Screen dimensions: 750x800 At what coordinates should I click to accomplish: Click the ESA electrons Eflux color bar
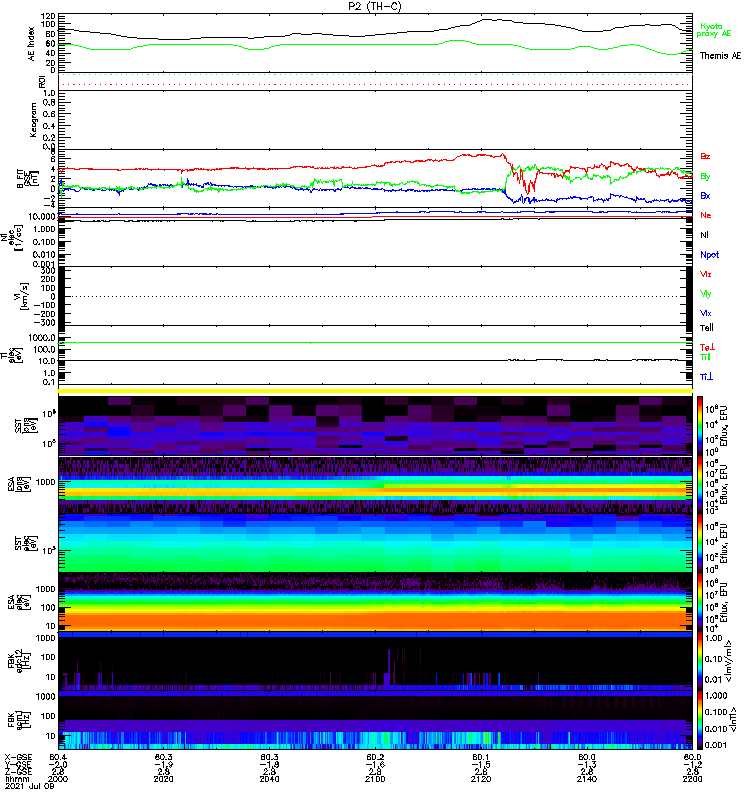[700, 602]
